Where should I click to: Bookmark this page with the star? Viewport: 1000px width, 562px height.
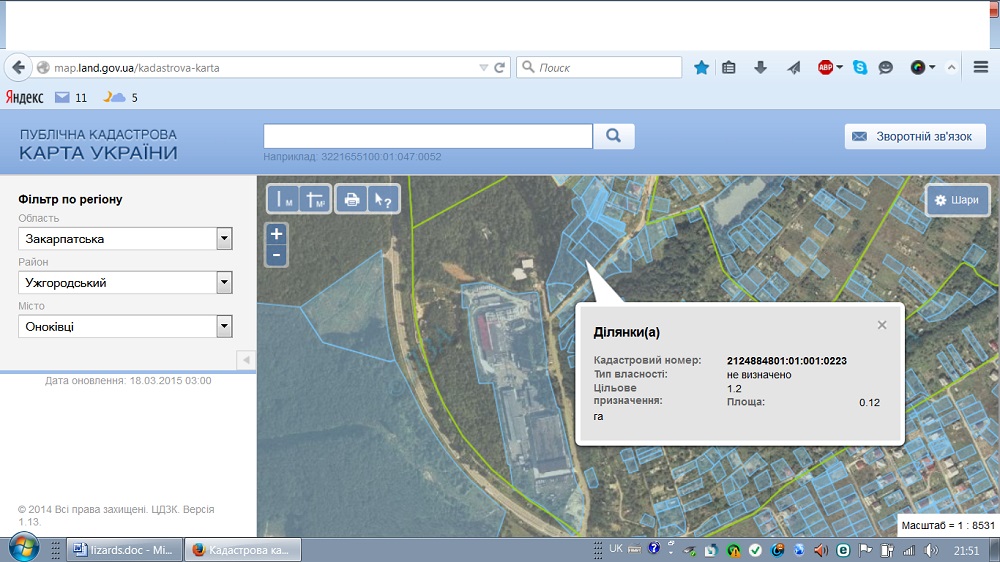coord(702,68)
